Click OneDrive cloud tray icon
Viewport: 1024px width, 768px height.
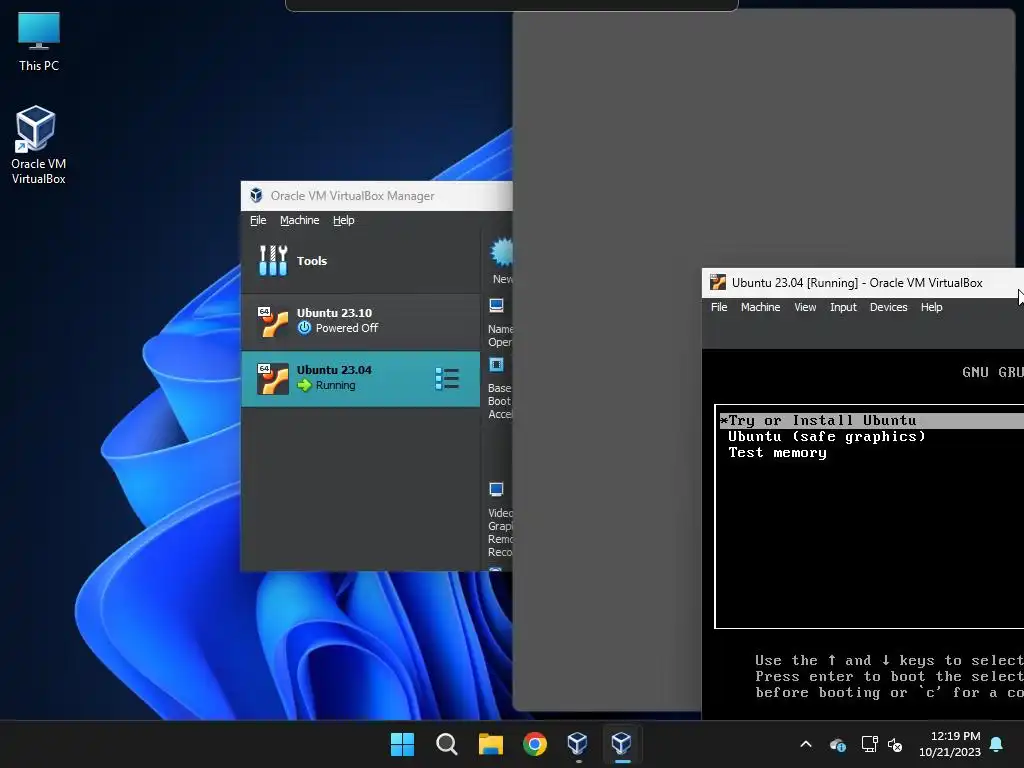pos(837,744)
